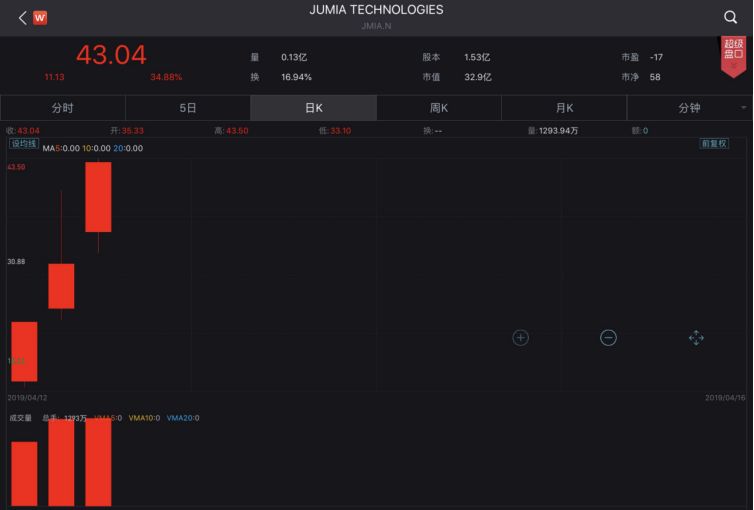Select the first candlestick bar
The image size is (754, 510).
point(24,351)
